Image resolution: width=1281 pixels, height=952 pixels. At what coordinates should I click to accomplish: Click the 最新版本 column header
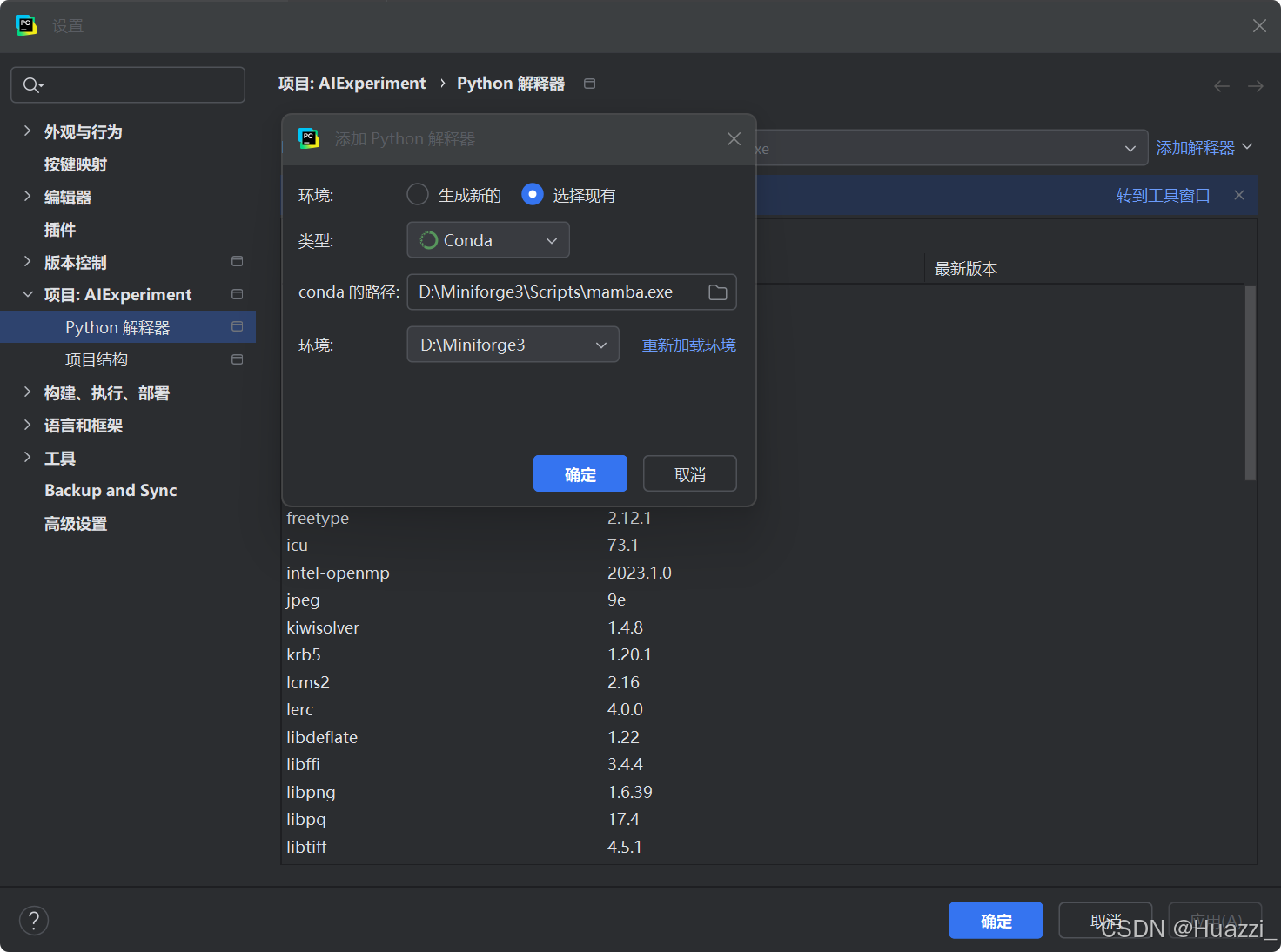[966, 269]
